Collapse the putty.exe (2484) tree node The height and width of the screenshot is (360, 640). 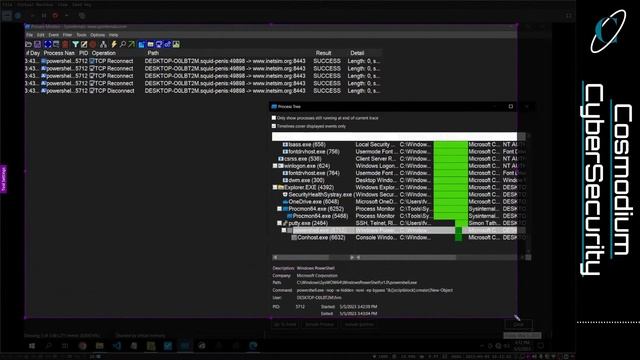coord(280,223)
